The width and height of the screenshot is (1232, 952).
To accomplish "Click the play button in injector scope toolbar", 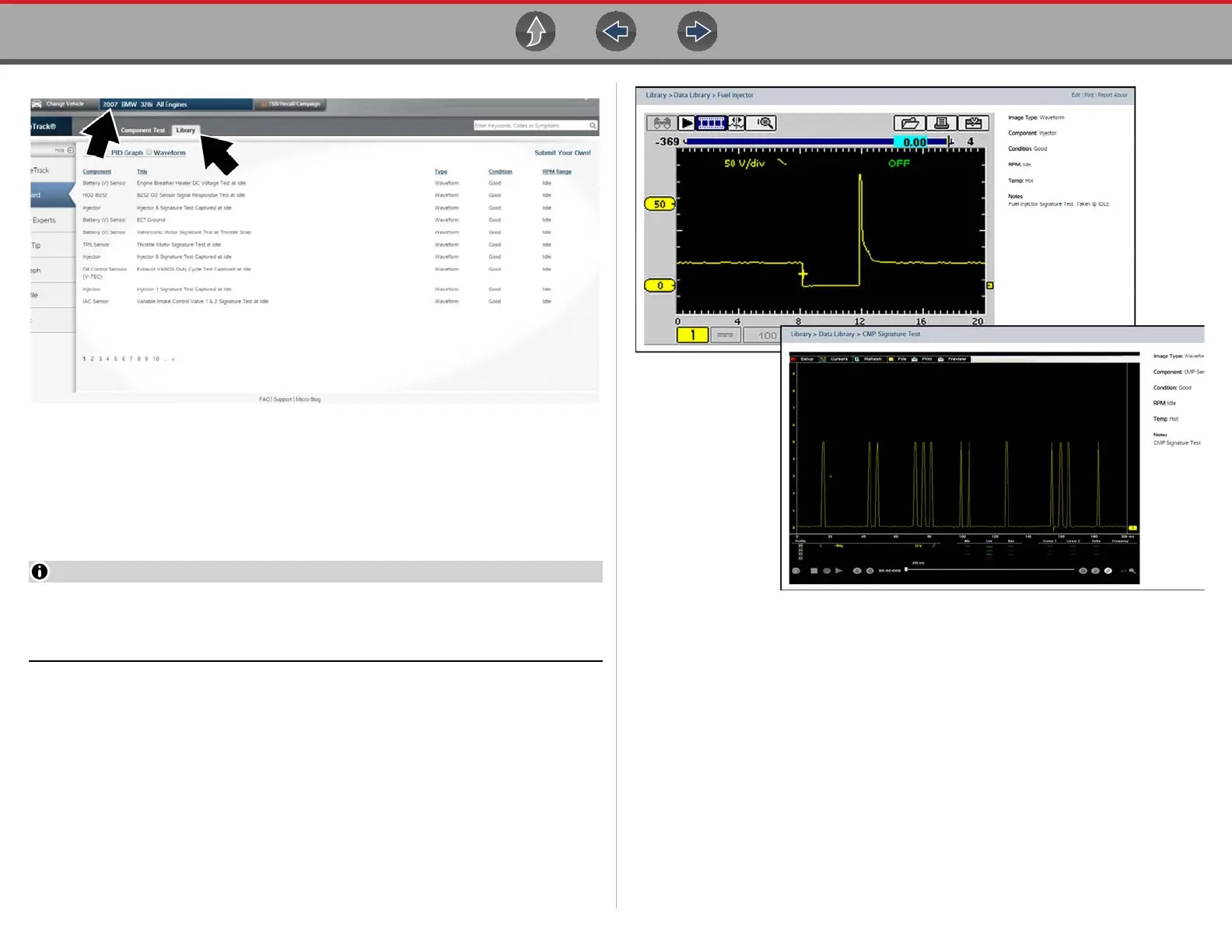I will (686, 123).
